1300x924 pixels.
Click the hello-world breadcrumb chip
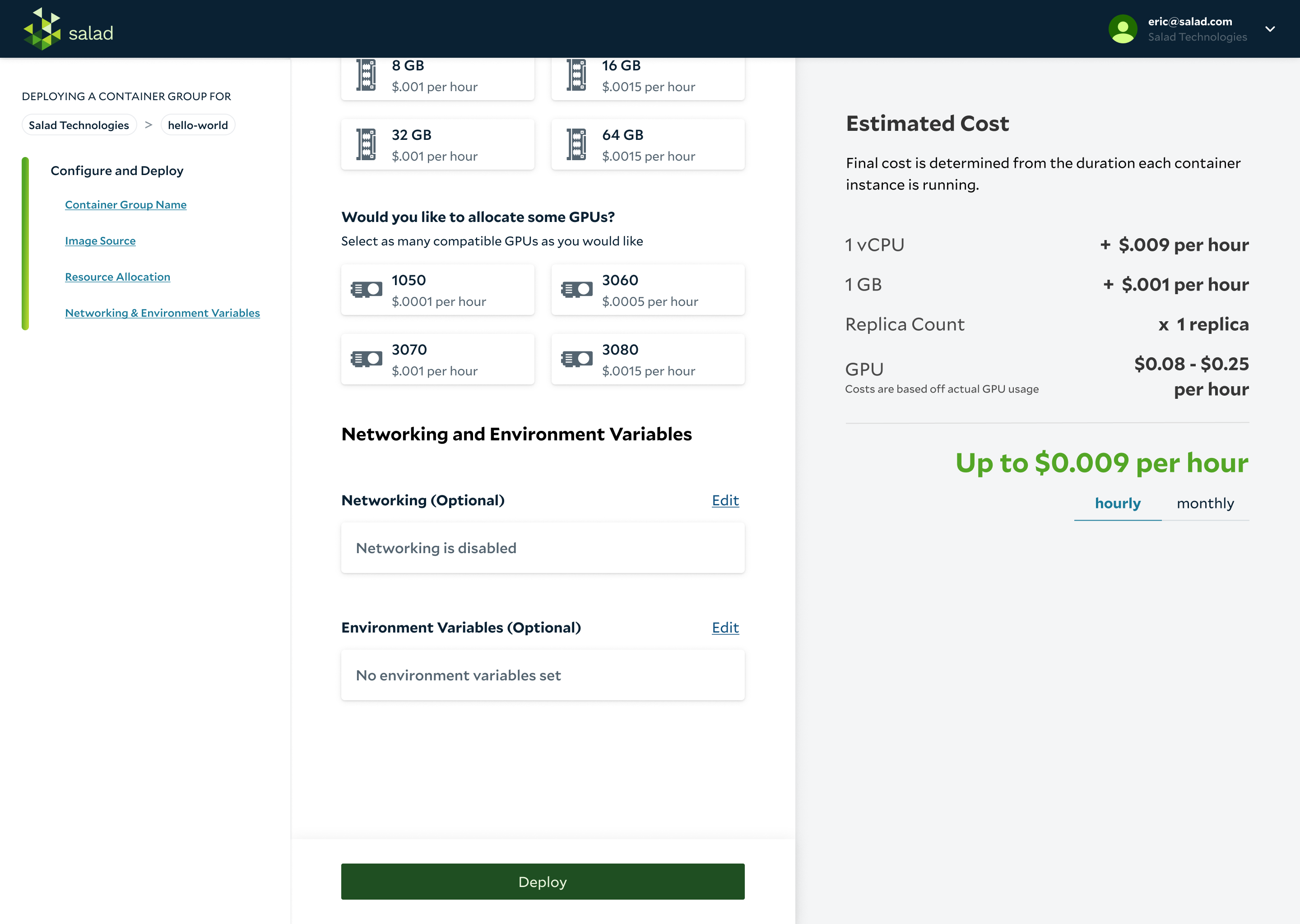(198, 125)
